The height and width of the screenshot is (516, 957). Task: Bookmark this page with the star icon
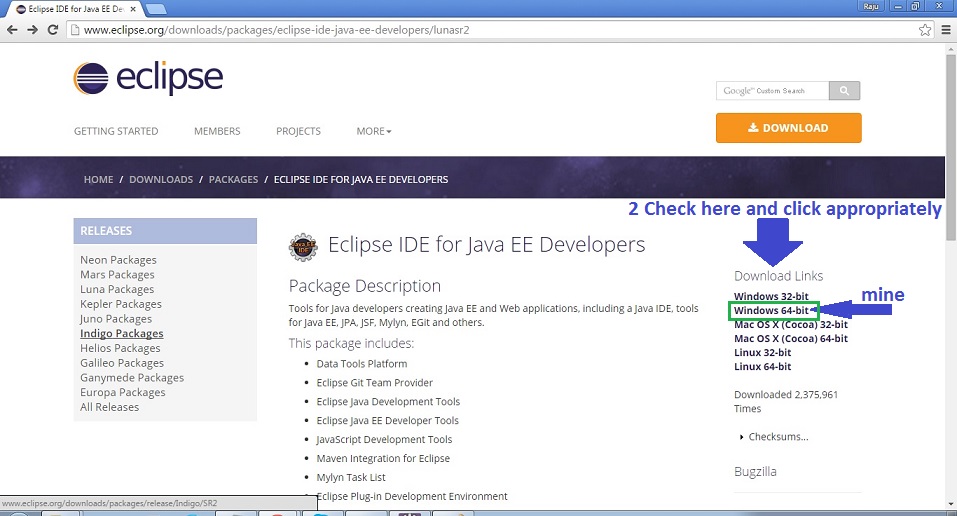click(925, 30)
